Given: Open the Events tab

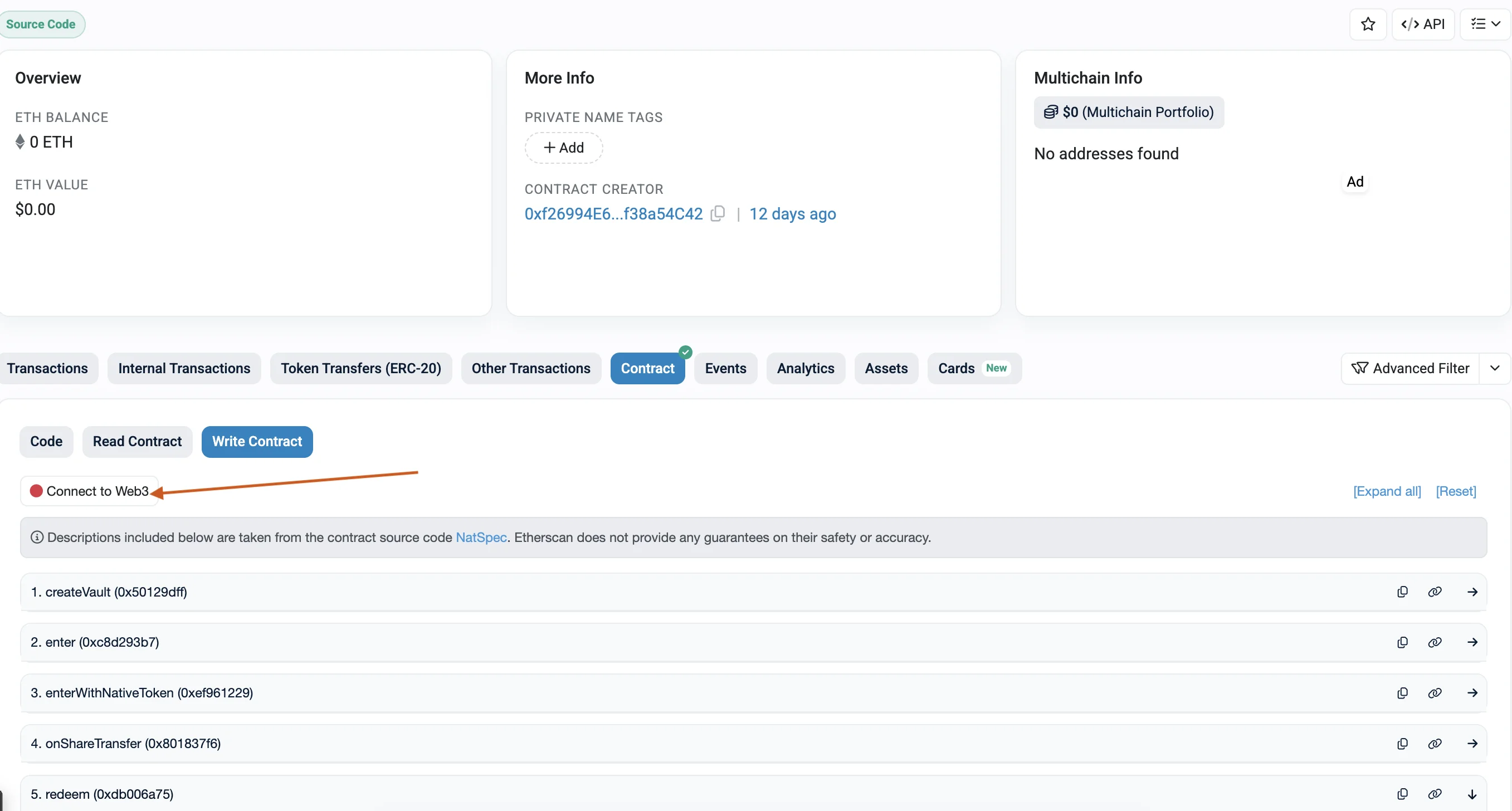Looking at the screenshot, I should click(x=725, y=368).
